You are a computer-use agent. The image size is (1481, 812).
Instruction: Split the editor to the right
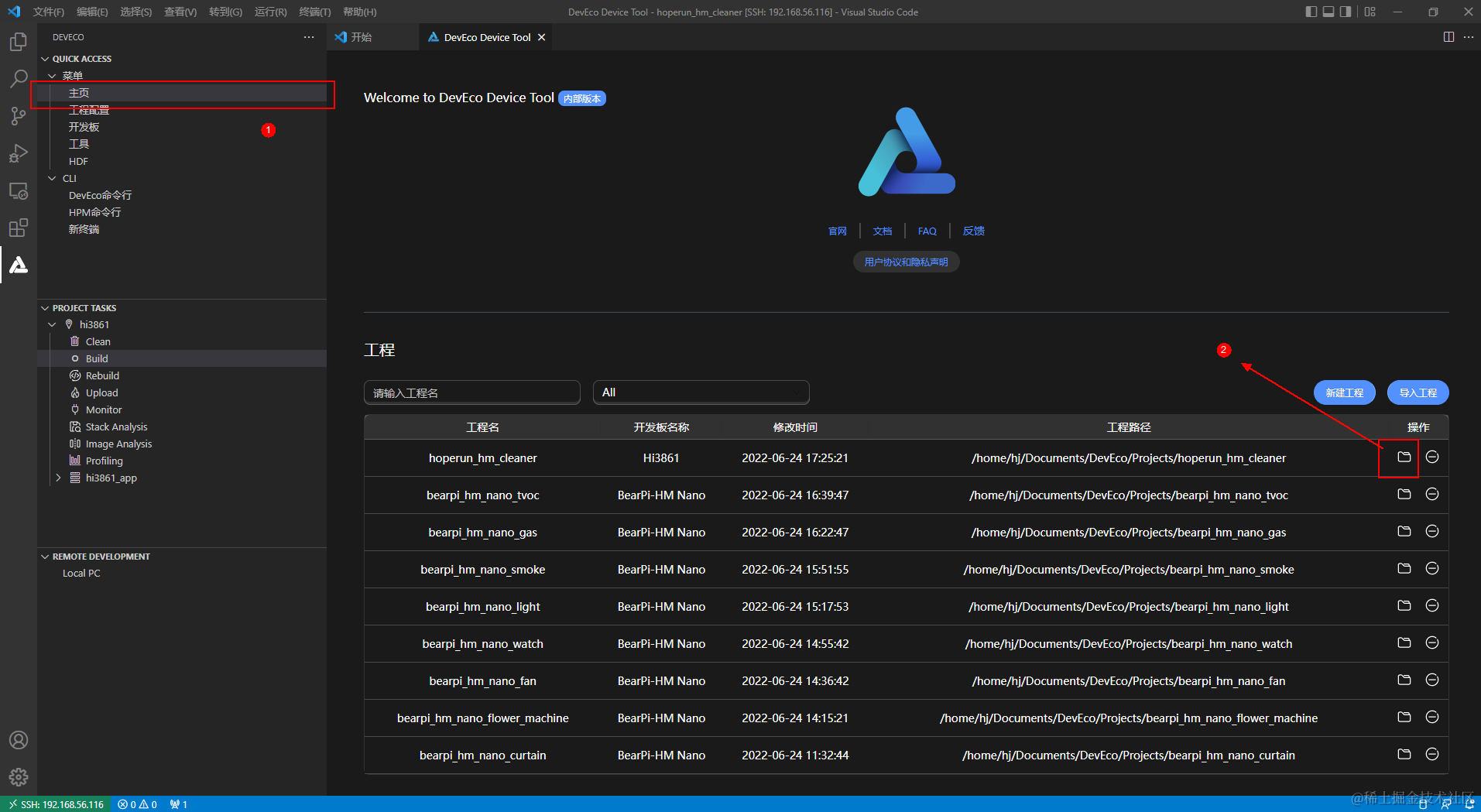tap(1448, 37)
